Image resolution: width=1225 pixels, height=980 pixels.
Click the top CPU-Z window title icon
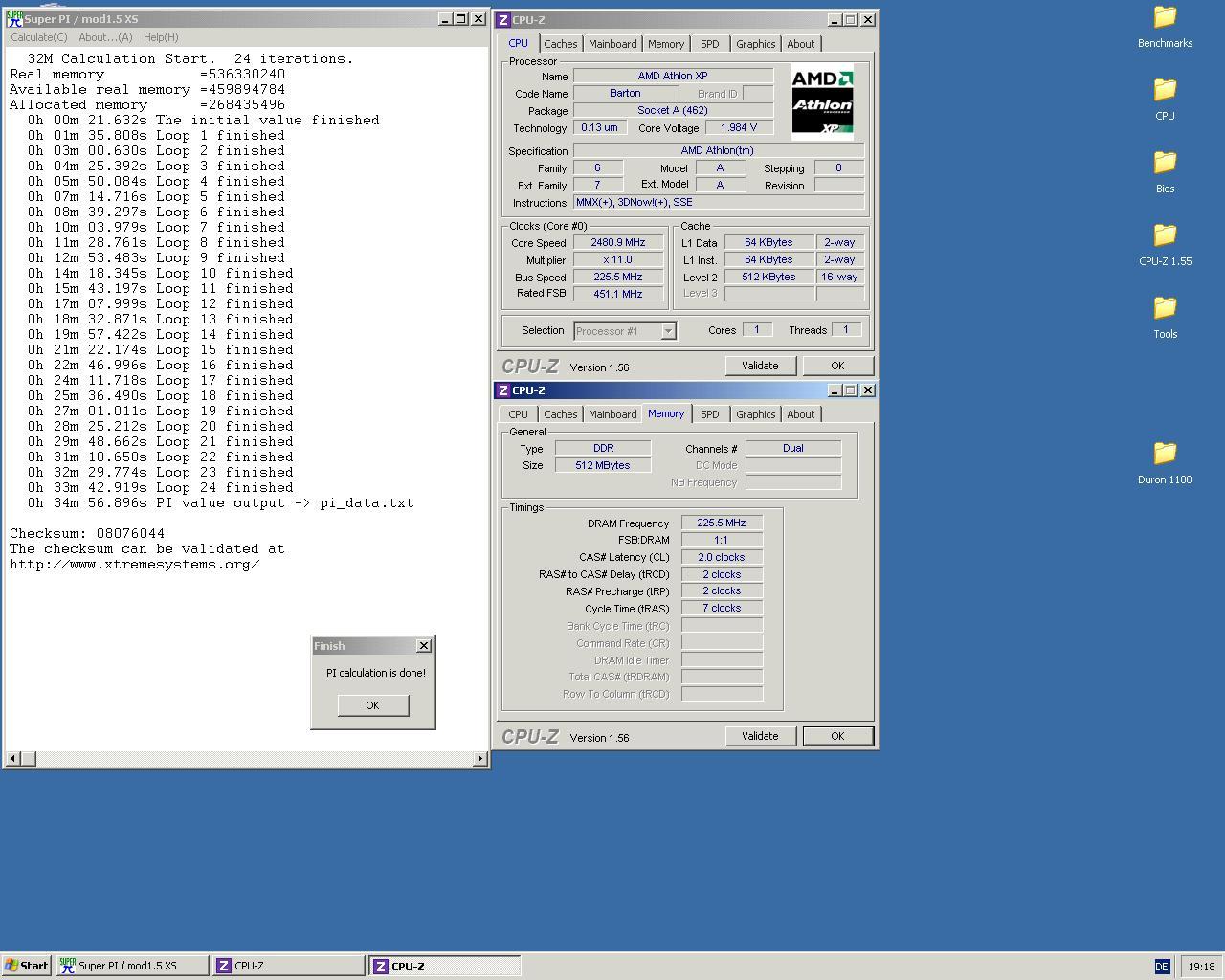coord(503,19)
